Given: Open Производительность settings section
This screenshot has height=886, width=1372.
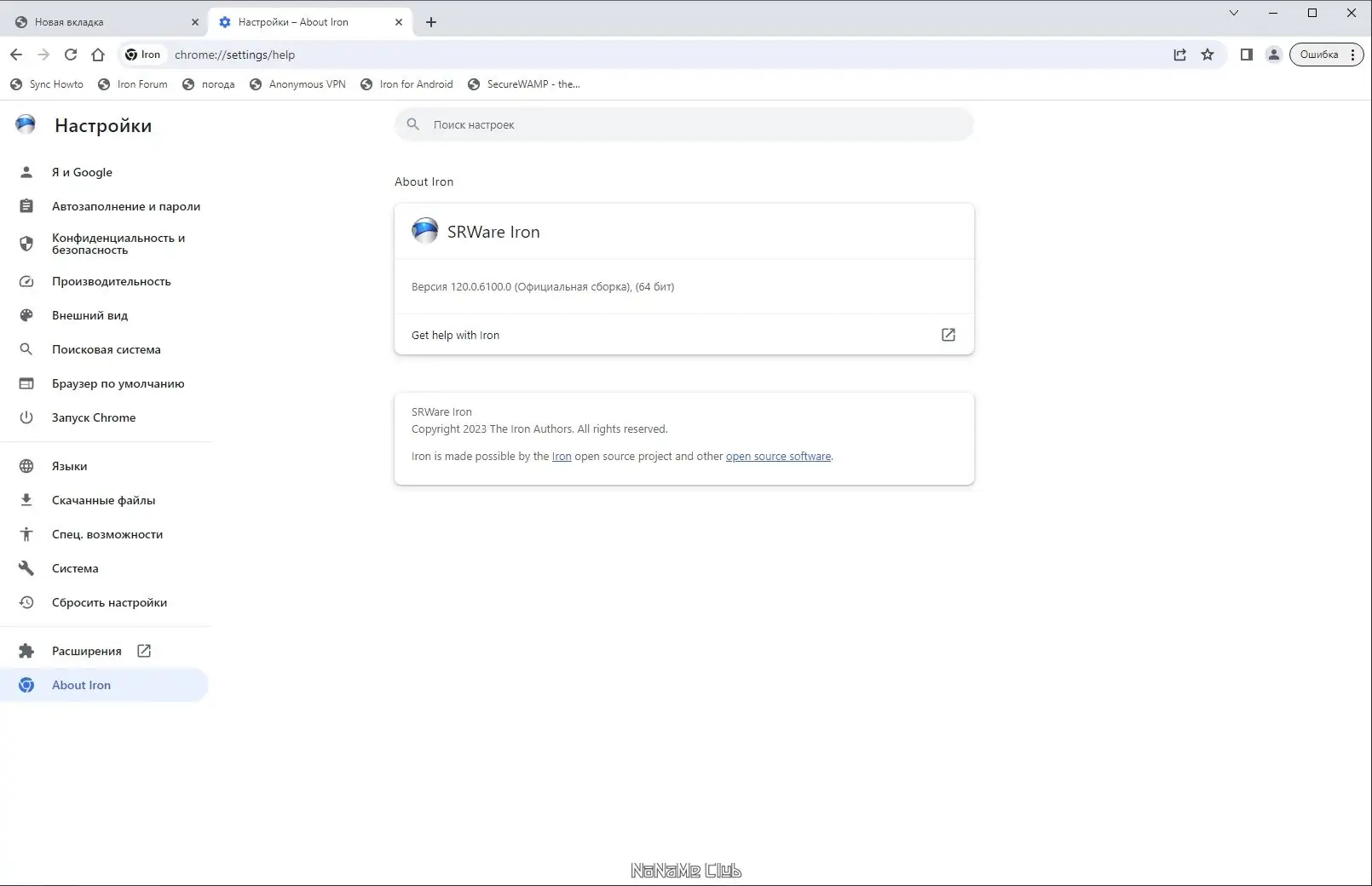Looking at the screenshot, I should 105,281.
